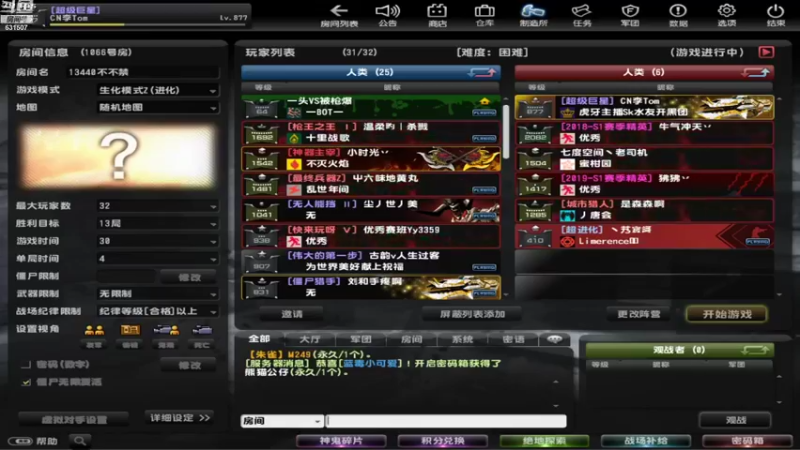This screenshot has height=450, width=800.
Task: Go back to room list arrow
Action: (x=339, y=11)
